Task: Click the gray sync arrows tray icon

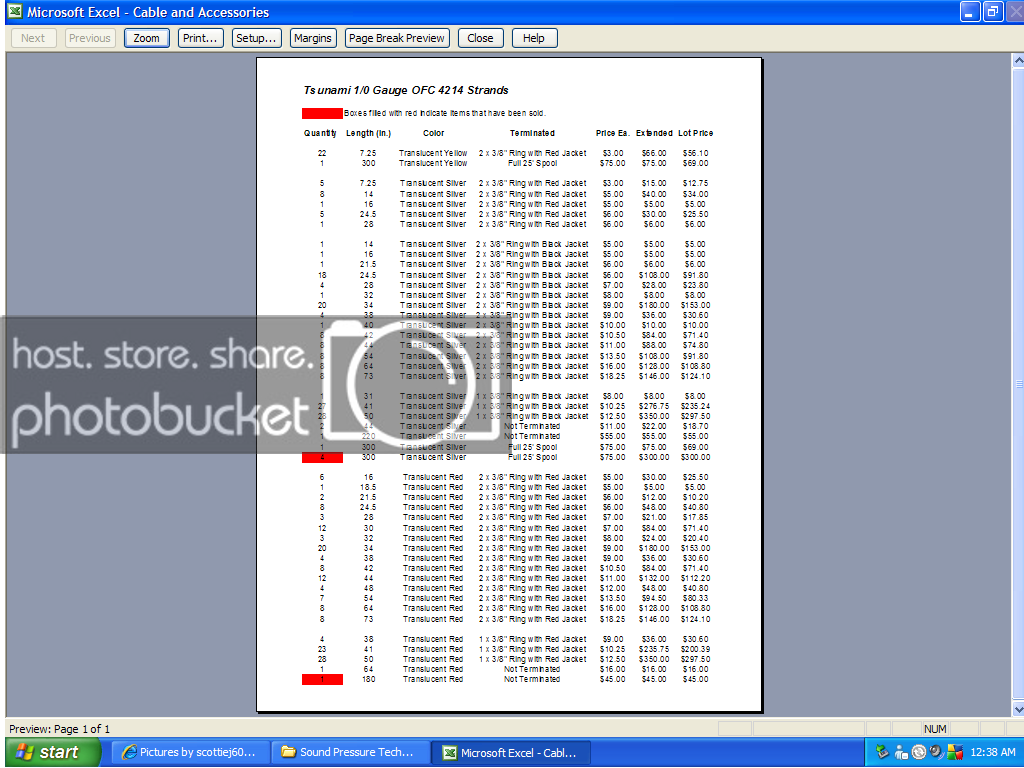Action: click(919, 752)
